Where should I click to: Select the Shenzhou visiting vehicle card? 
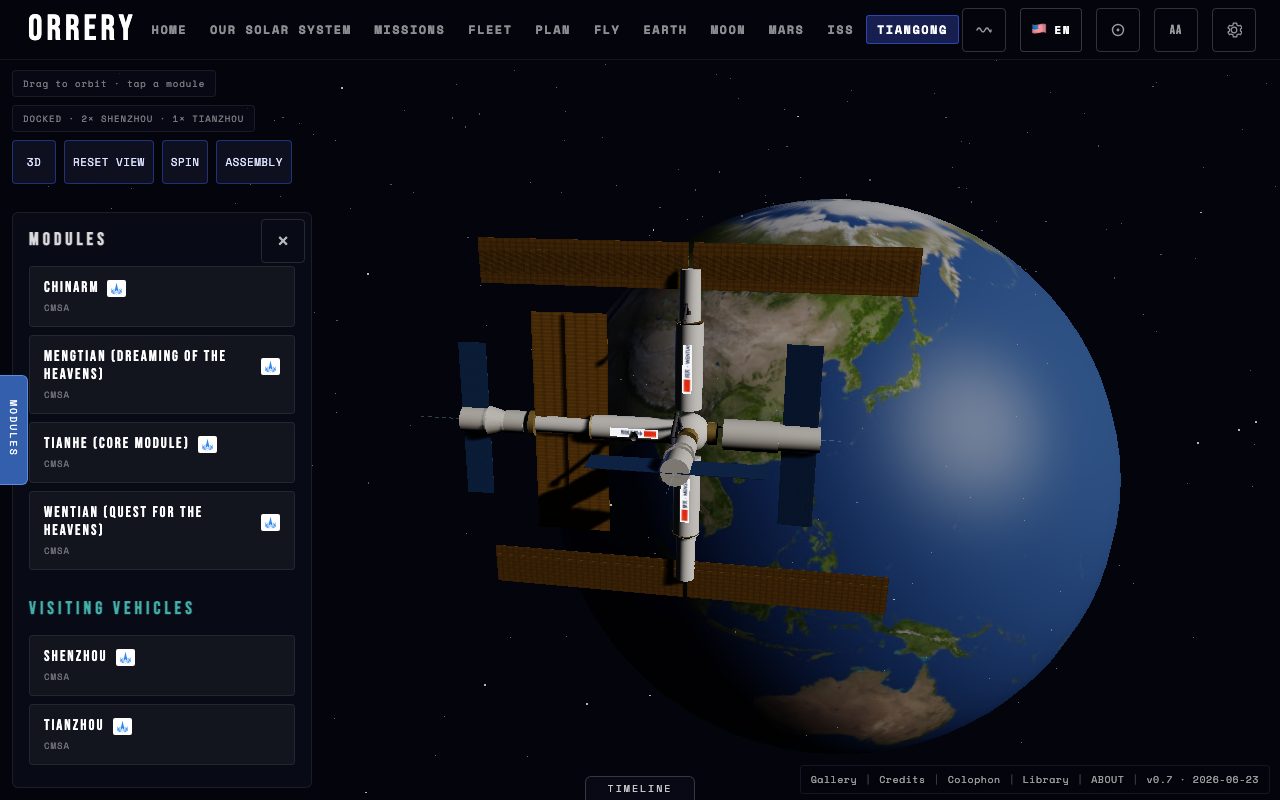162,665
